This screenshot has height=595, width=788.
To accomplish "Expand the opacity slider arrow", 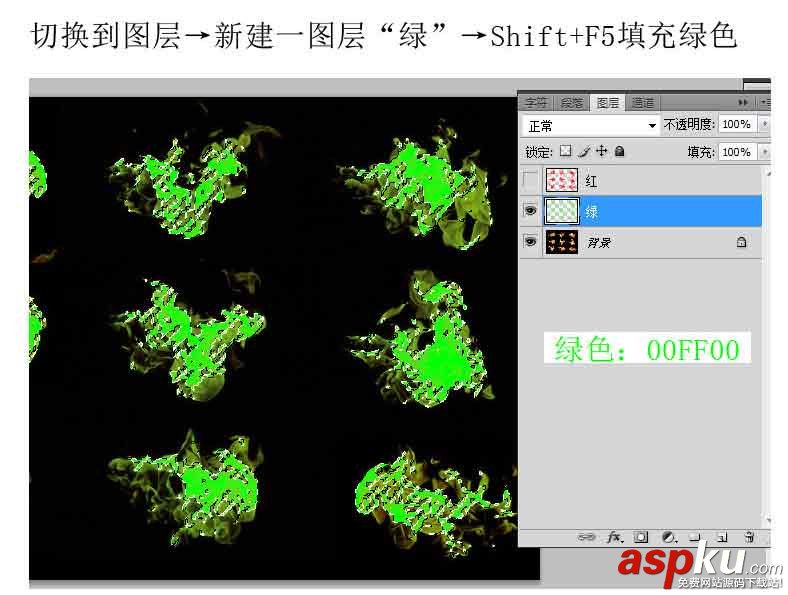I will point(764,124).
